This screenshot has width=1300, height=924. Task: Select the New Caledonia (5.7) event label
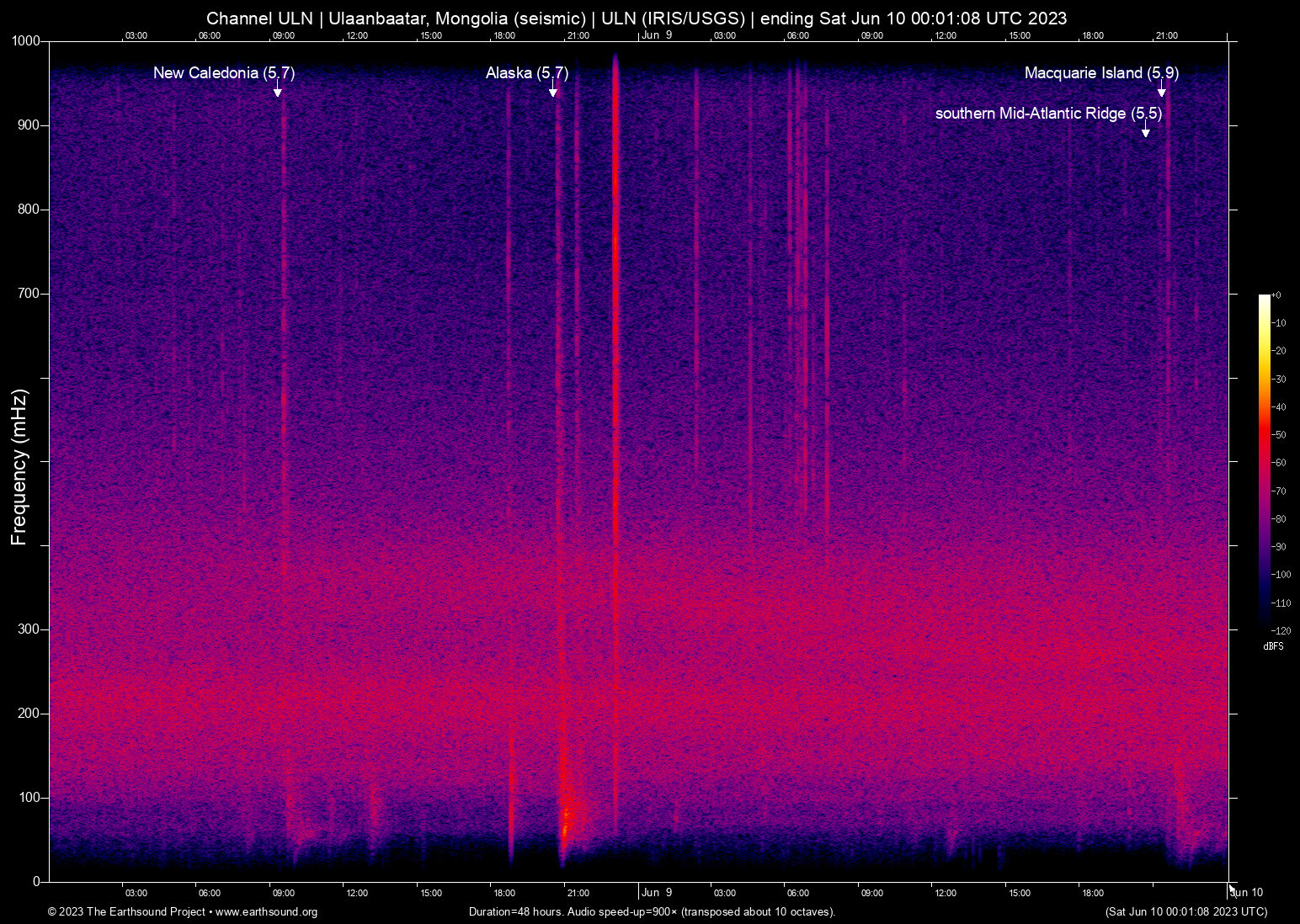click(223, 73)
